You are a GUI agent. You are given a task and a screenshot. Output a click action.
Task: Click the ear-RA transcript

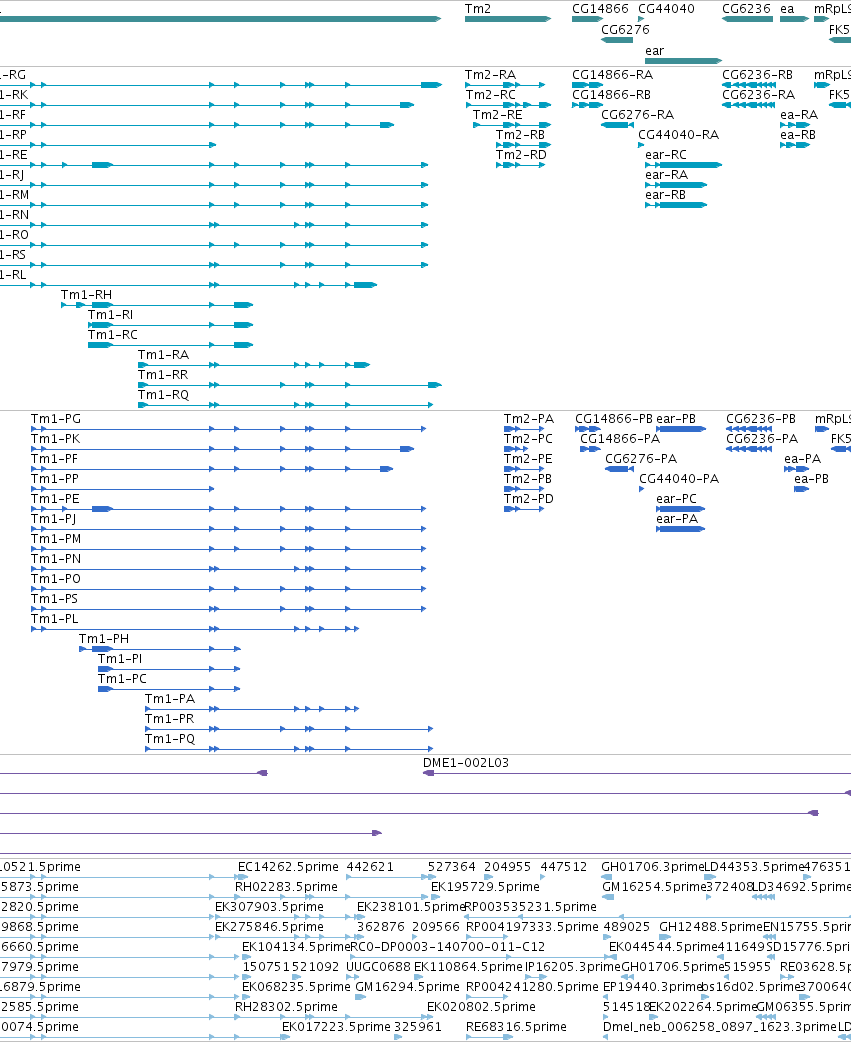(676, 185)
